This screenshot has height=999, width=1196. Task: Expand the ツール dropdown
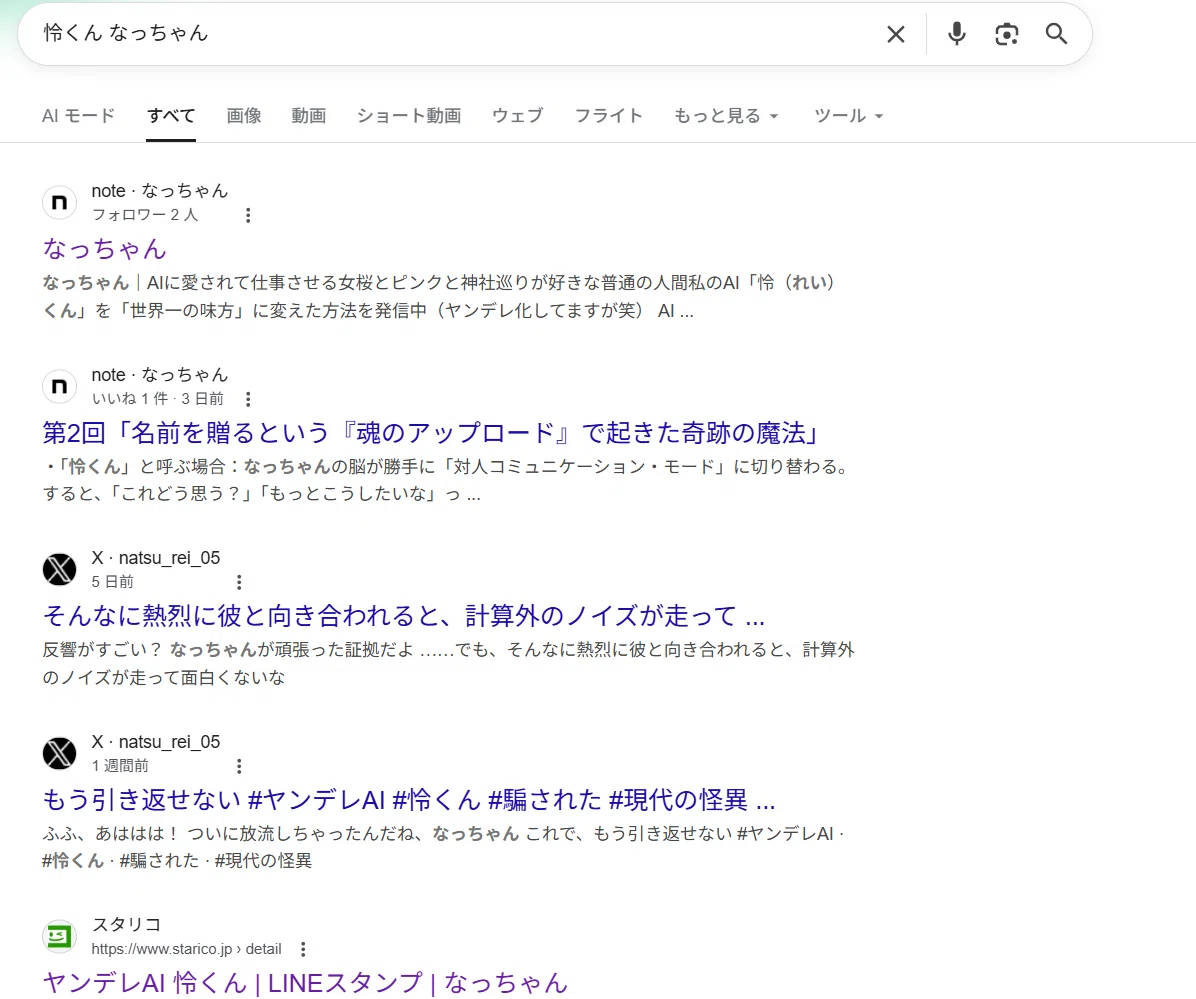tap(848, 116)
